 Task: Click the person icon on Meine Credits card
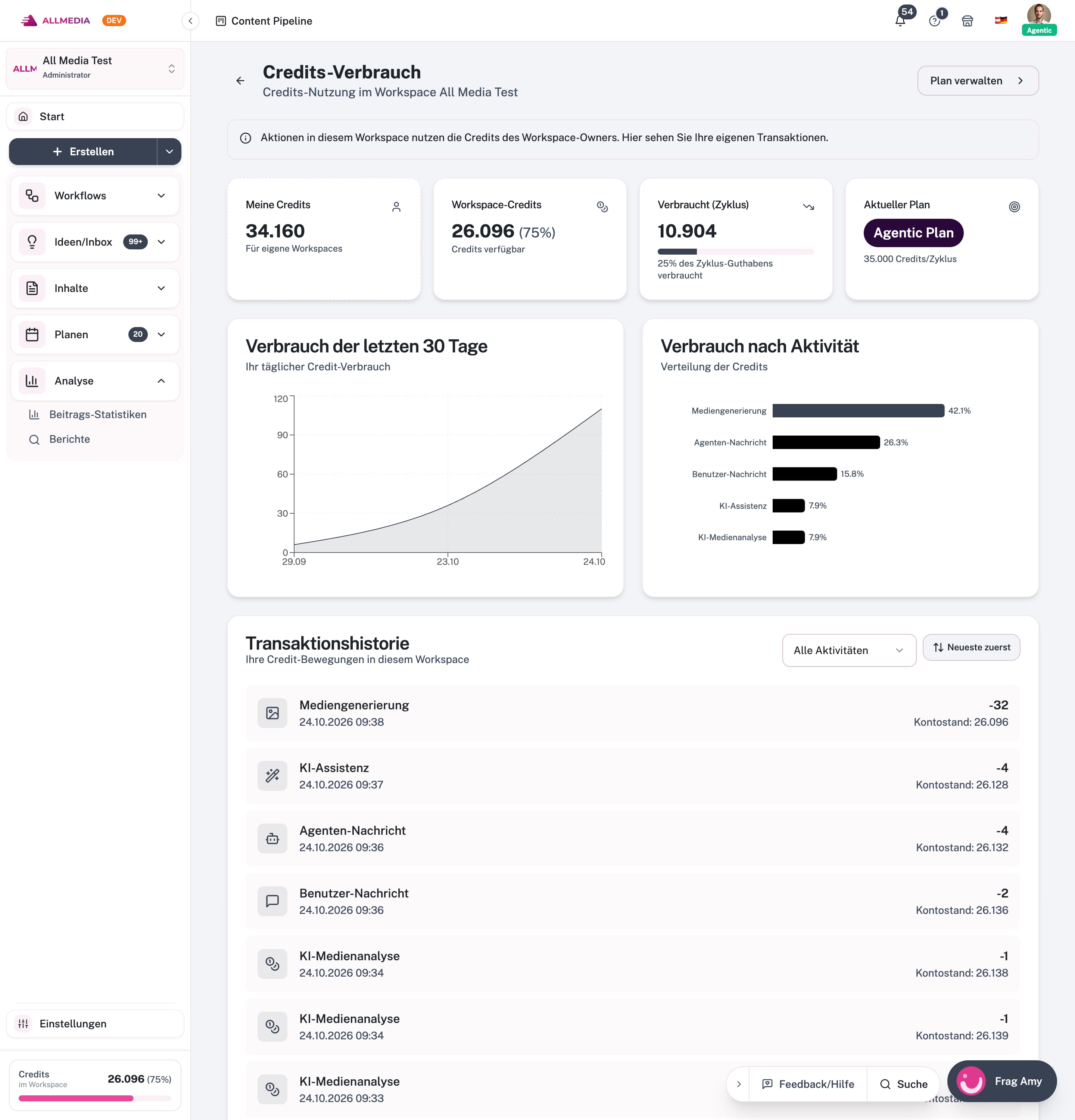pyautogui.click(x=396, y=207)
